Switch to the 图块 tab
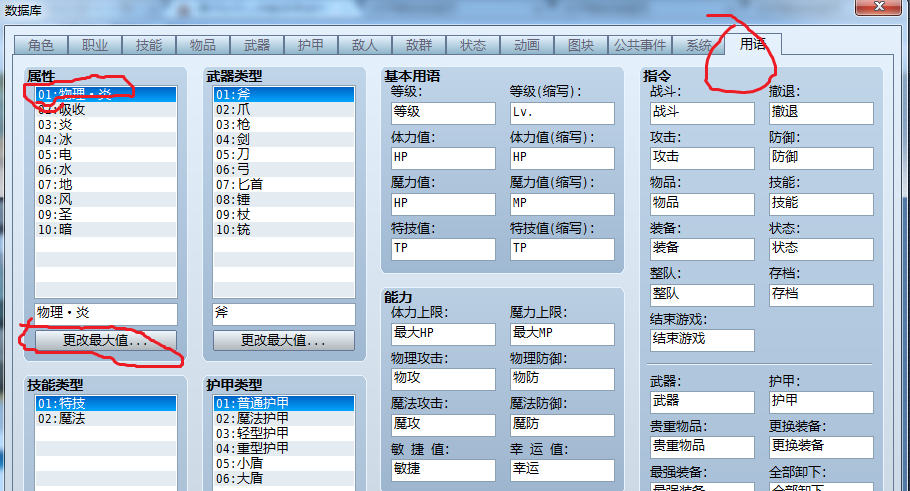This screenshot has height=491, width=910. coord(580,45)
